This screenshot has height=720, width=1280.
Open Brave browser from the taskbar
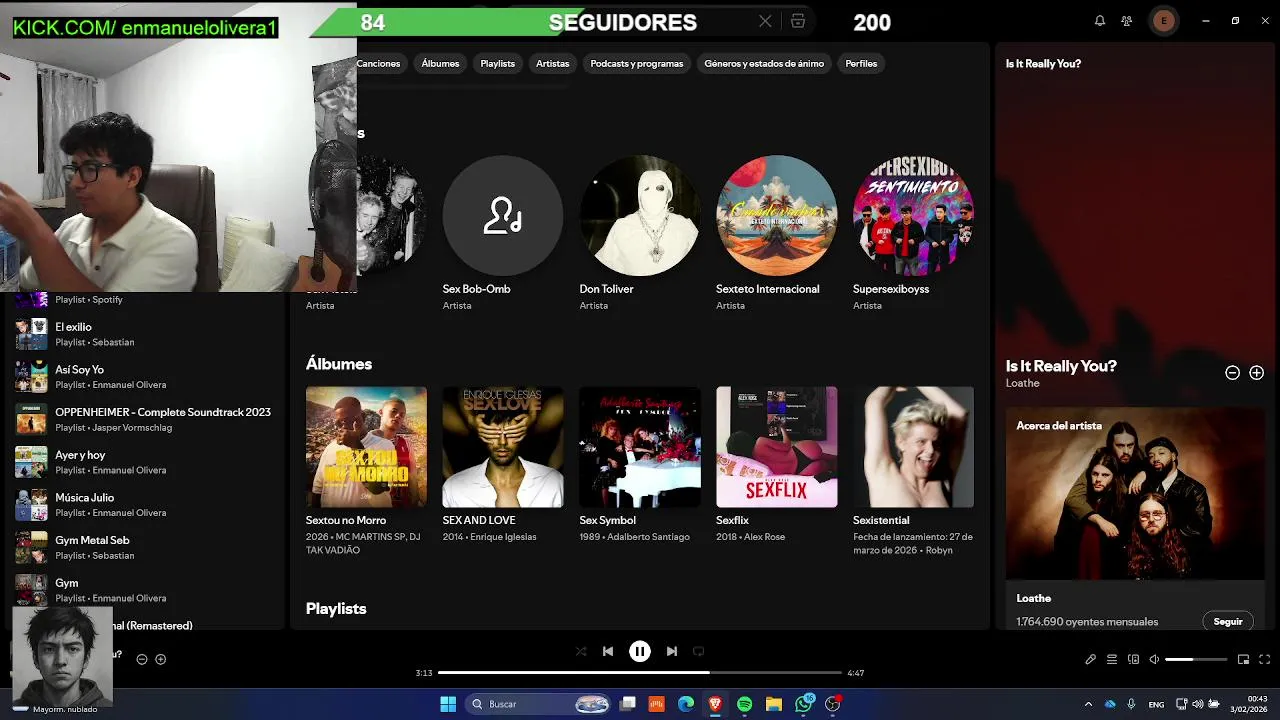(x=715, y=704)
